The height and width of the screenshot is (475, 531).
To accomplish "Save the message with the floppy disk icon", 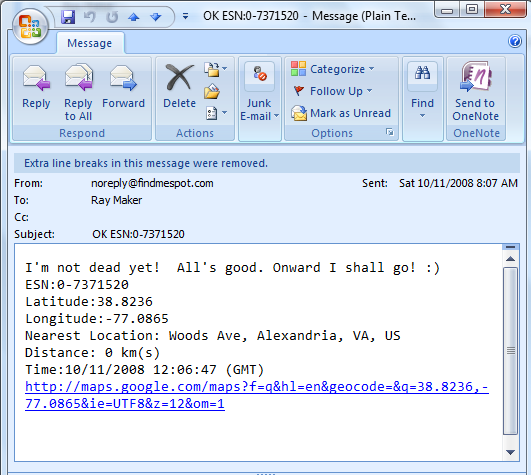I will [x=68, y=16].
